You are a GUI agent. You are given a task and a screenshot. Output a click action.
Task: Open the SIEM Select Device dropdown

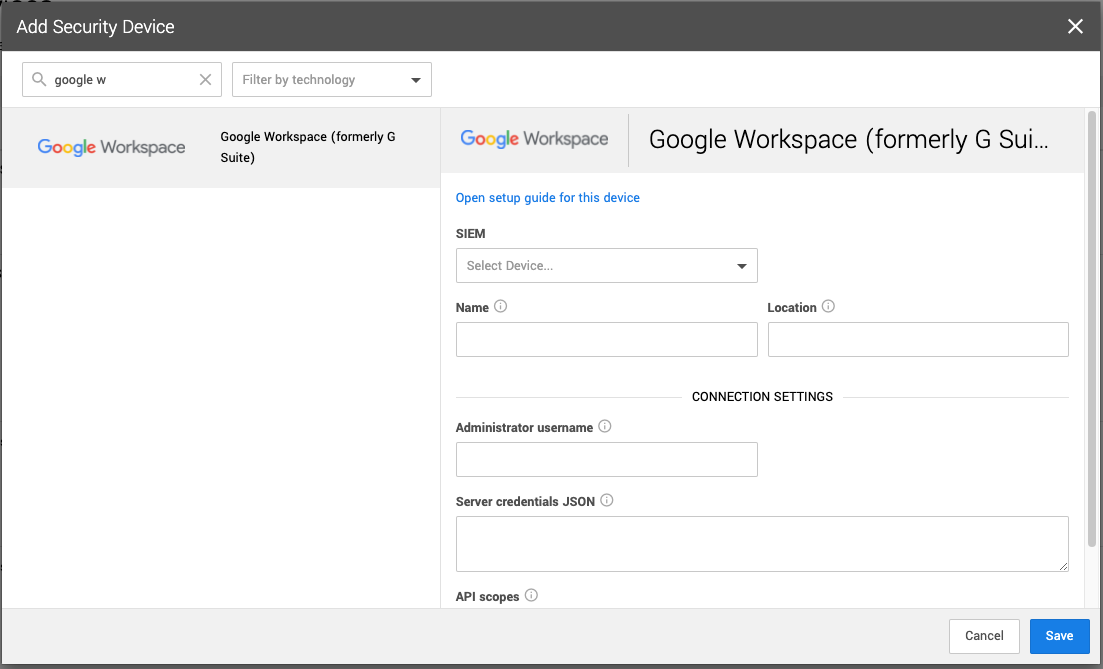[x=606, y=265]
